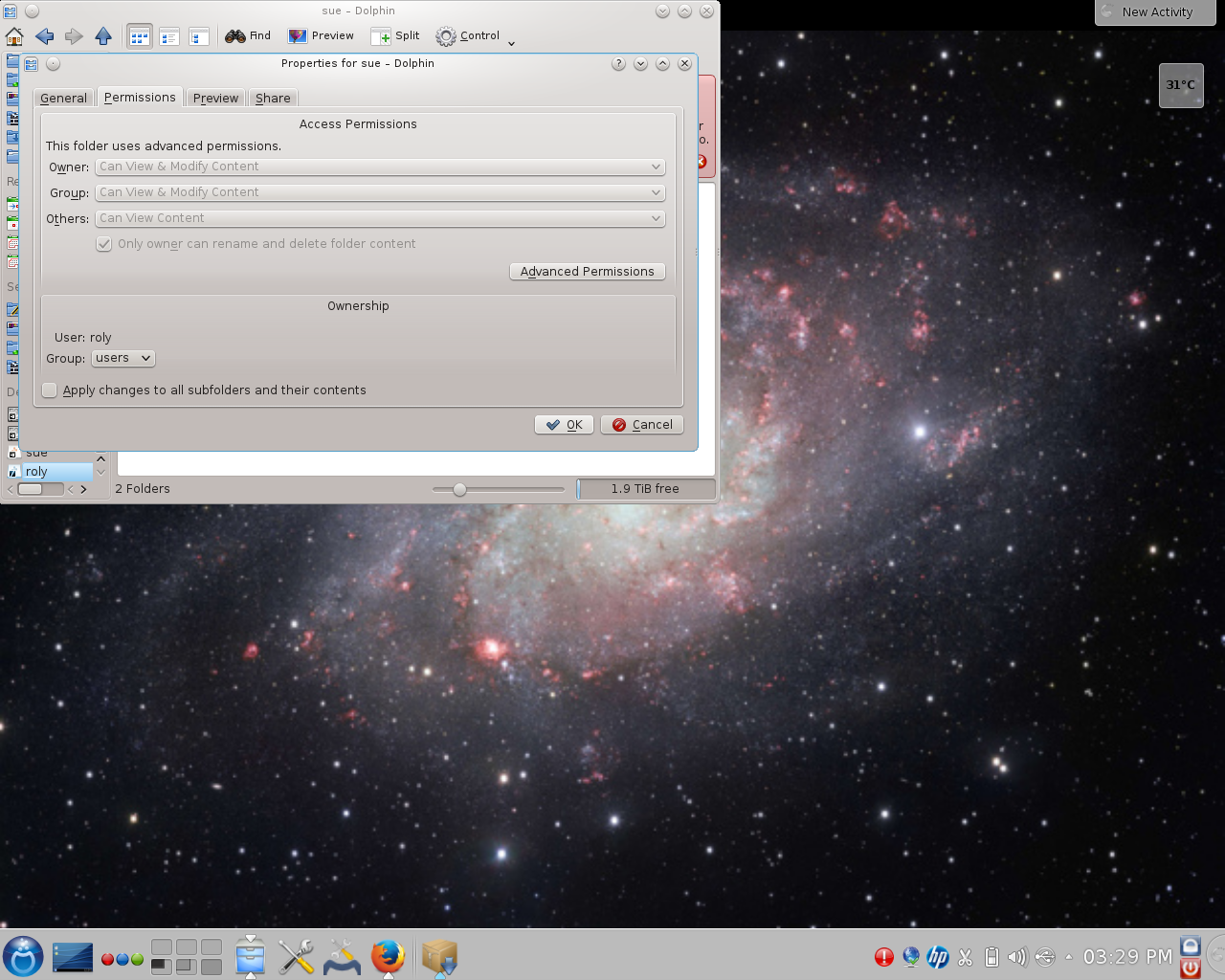Toggle the Preview toolbar button
This screenshot has width=1225, height=980.
click(x=321, y=36)
